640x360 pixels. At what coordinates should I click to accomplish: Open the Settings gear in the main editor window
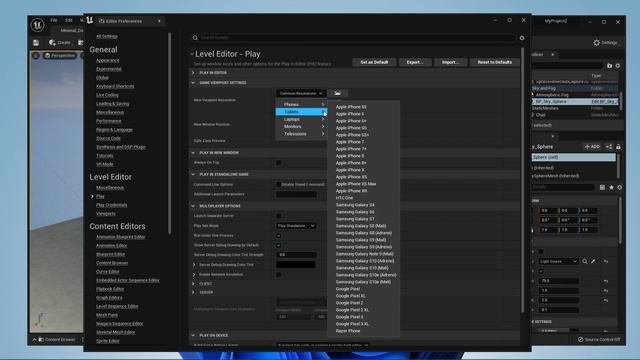tap(596, 42)
